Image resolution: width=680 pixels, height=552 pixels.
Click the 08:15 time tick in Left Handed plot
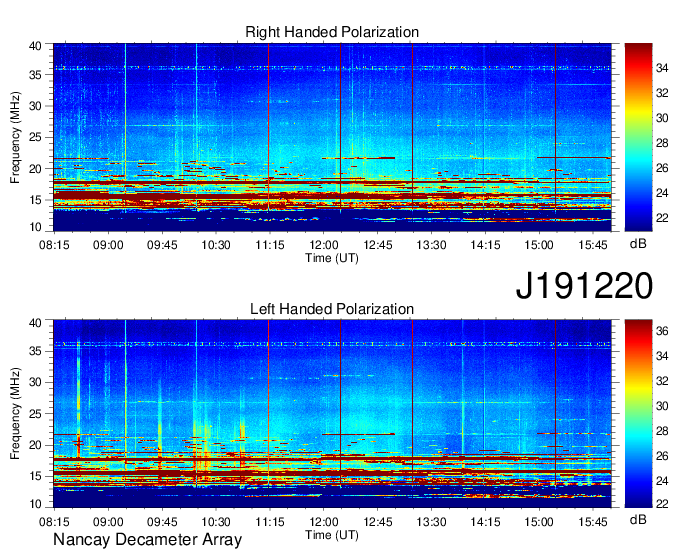54,522
